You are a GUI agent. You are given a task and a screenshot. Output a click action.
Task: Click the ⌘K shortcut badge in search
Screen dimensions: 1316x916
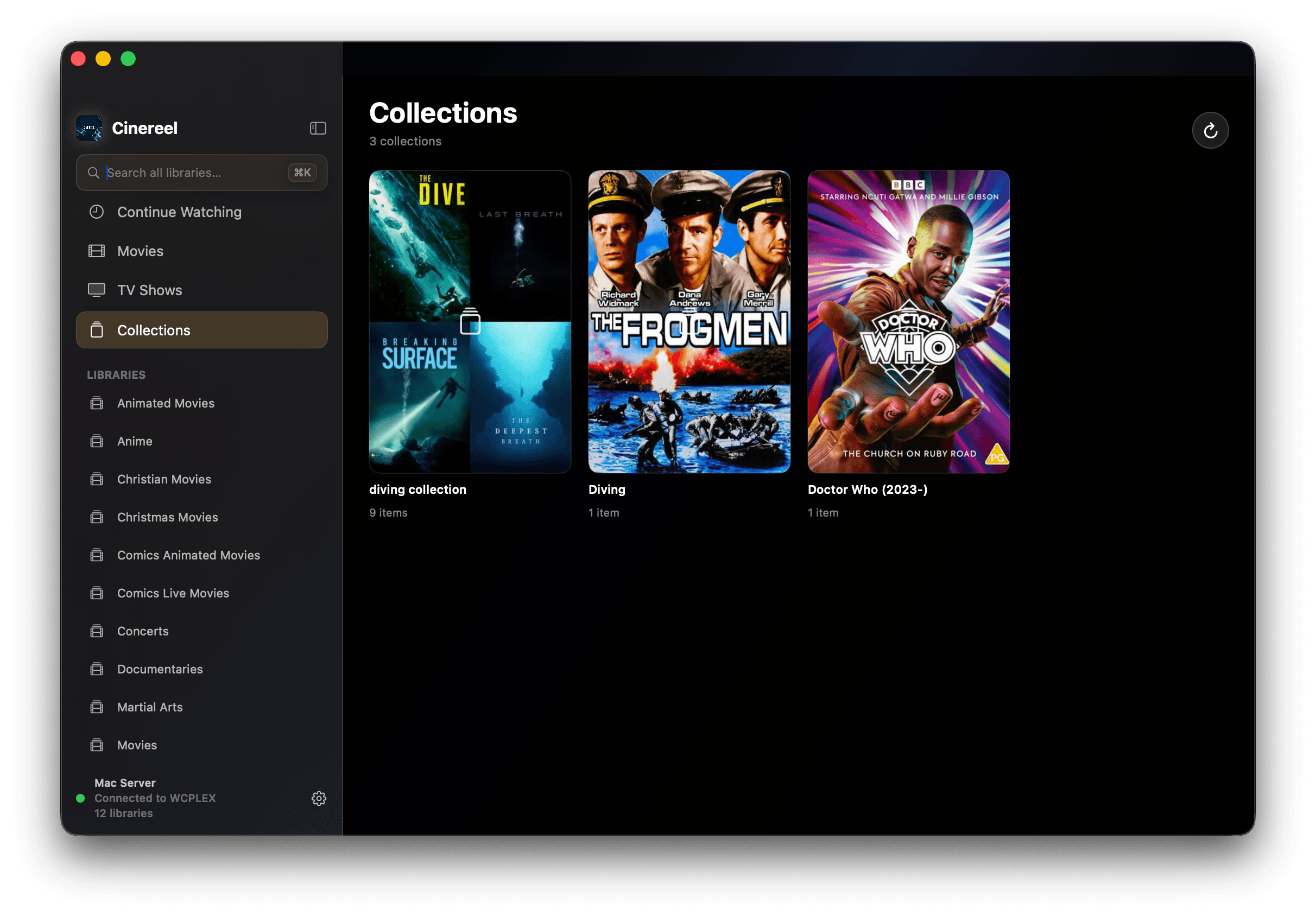click(x=302, y=173)
